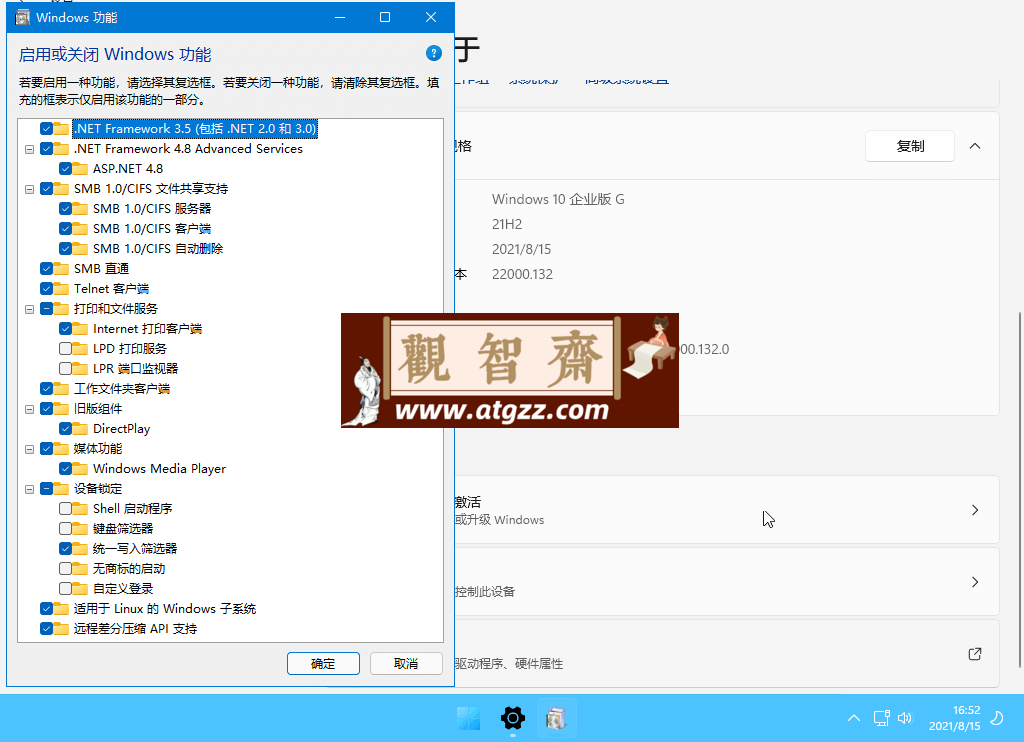This screenshot has width=1024, height=742.
Task: Open the Settings gear taskbar icon
Action: pyautogui.click(x=513, y=718)
